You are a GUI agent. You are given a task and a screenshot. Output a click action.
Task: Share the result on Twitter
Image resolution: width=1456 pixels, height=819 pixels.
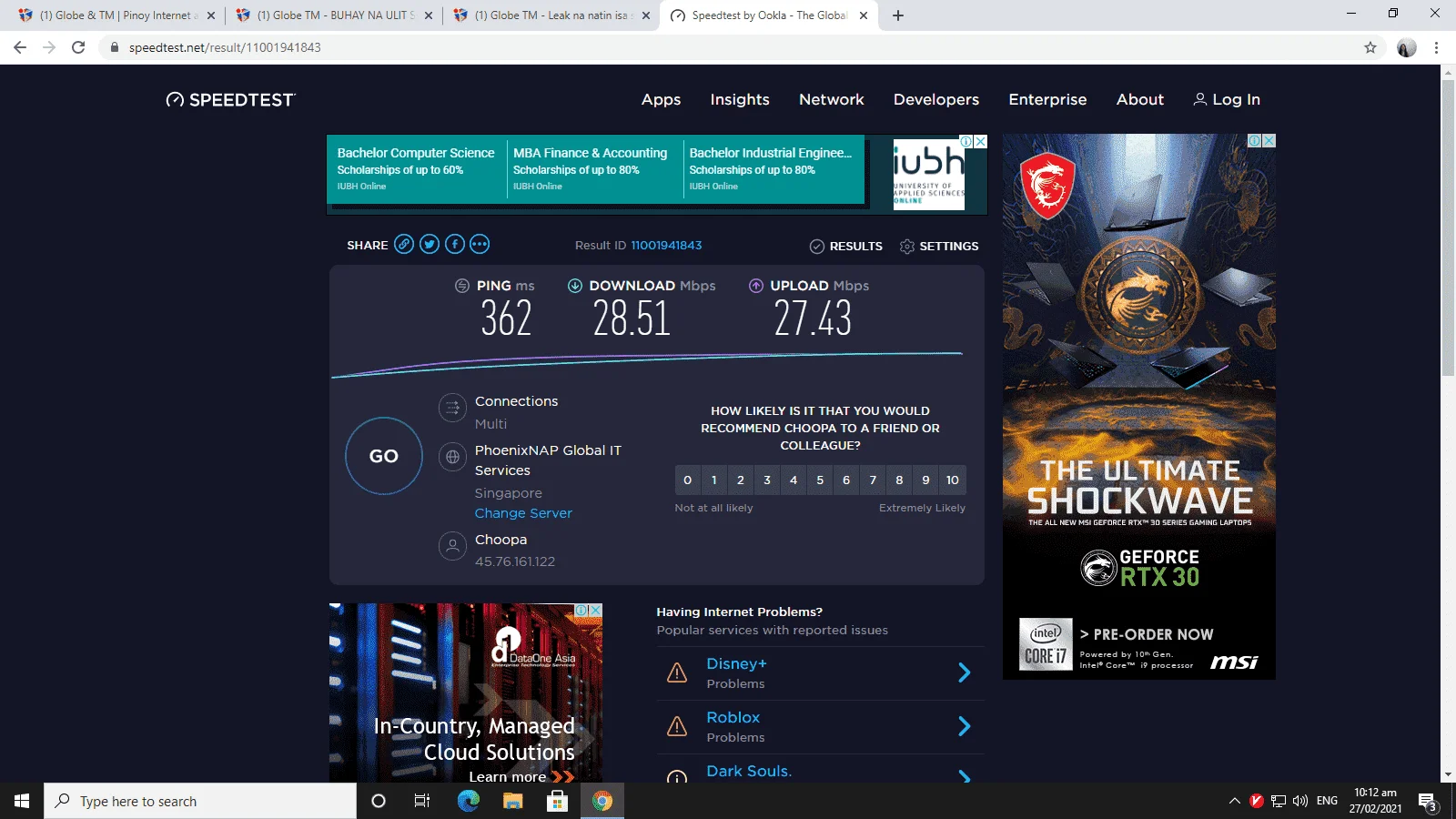[x=430, y=244]
